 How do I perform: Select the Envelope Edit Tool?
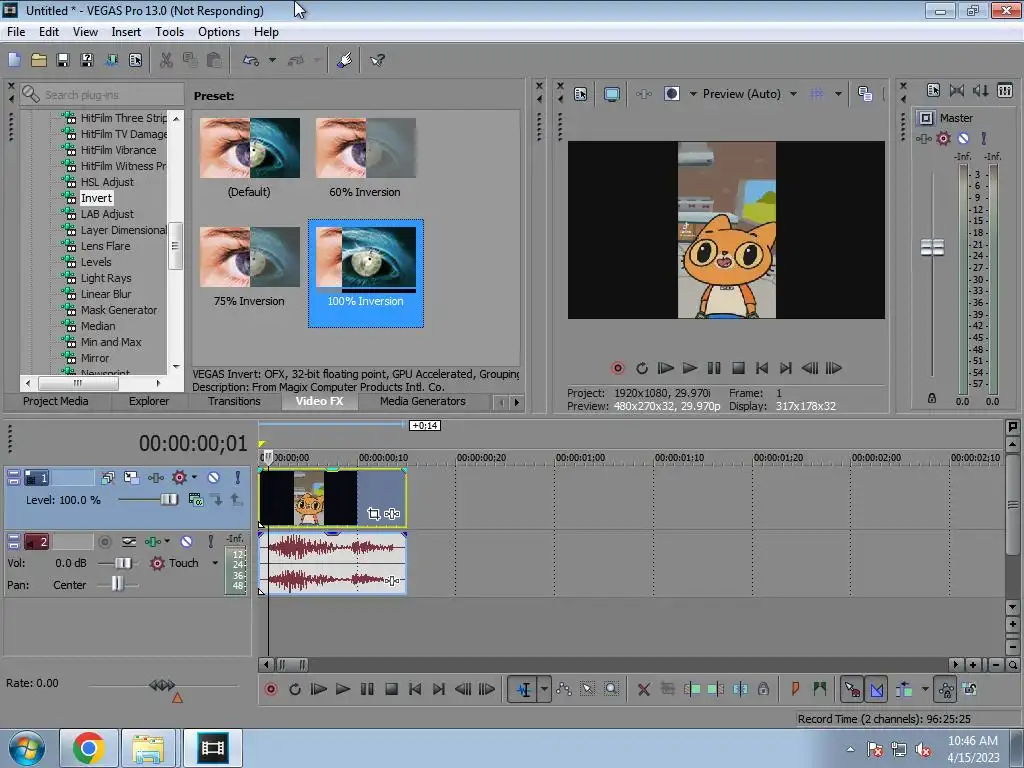point(564,689)
